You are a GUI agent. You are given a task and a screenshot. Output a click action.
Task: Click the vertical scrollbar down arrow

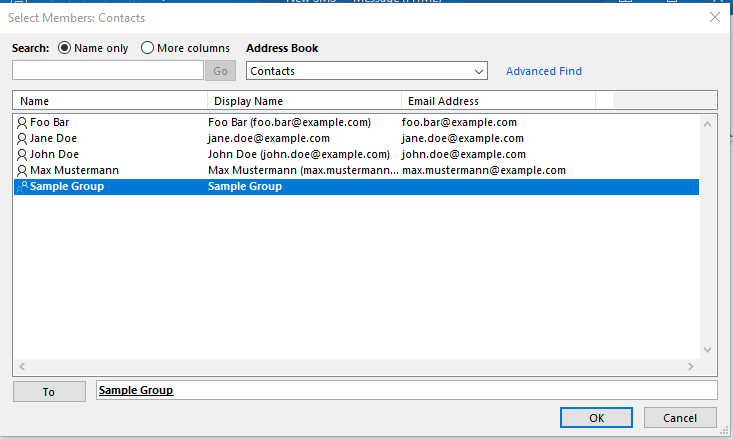pos(707,350)
